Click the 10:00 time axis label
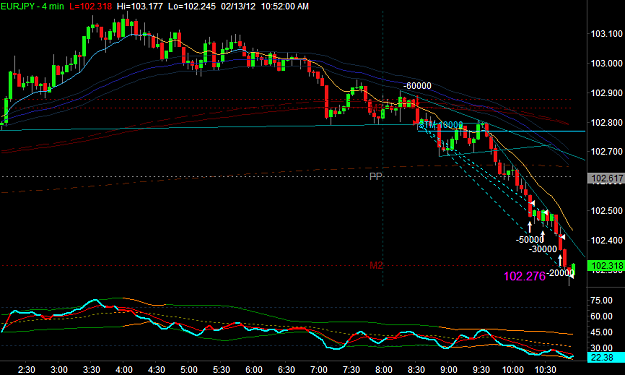Image resolution: width=625 pixels, height=375 pixels. tap(513, 370)
